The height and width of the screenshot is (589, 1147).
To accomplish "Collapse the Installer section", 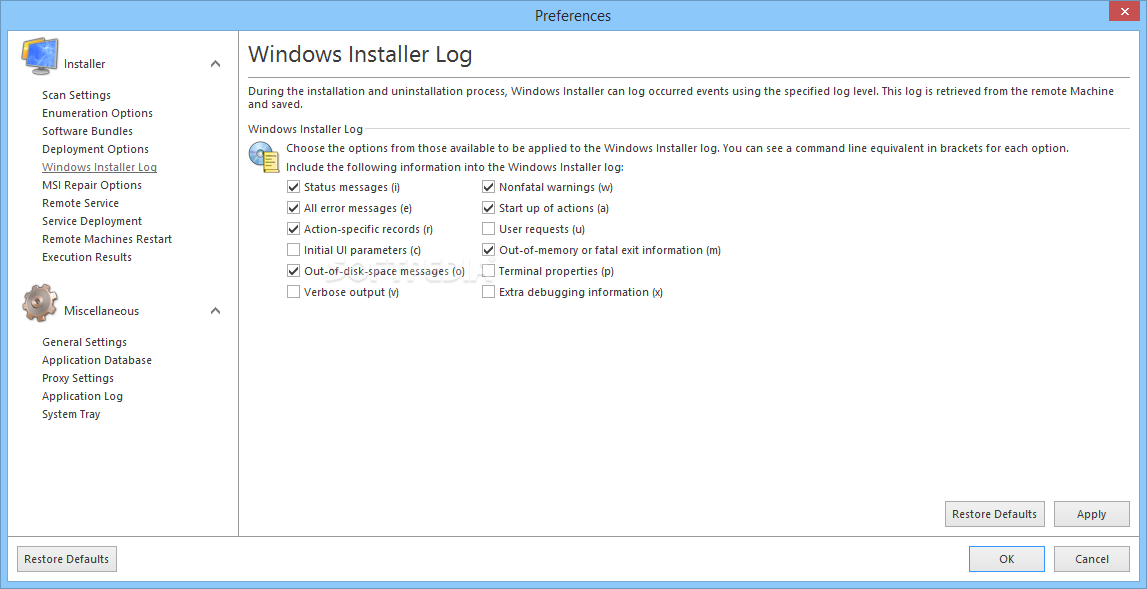I will 216,64.
